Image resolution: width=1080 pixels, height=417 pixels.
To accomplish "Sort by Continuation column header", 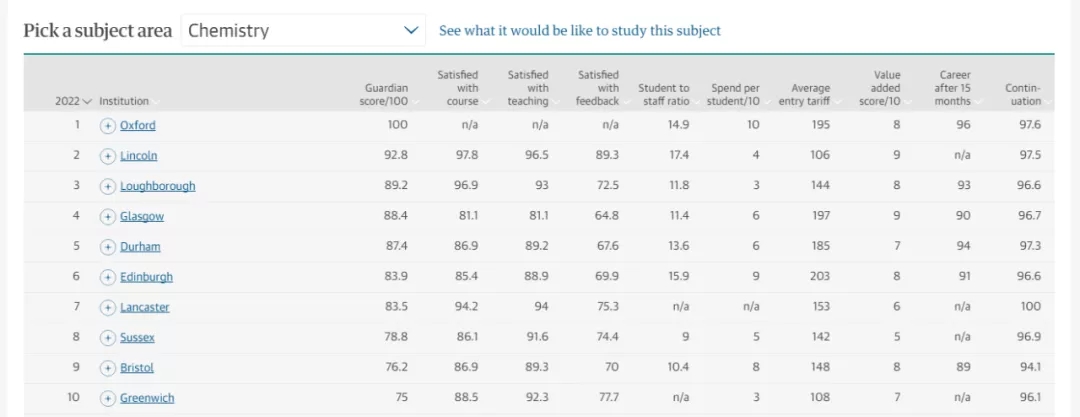I will pyautogui.click(x=1026, y=94).
